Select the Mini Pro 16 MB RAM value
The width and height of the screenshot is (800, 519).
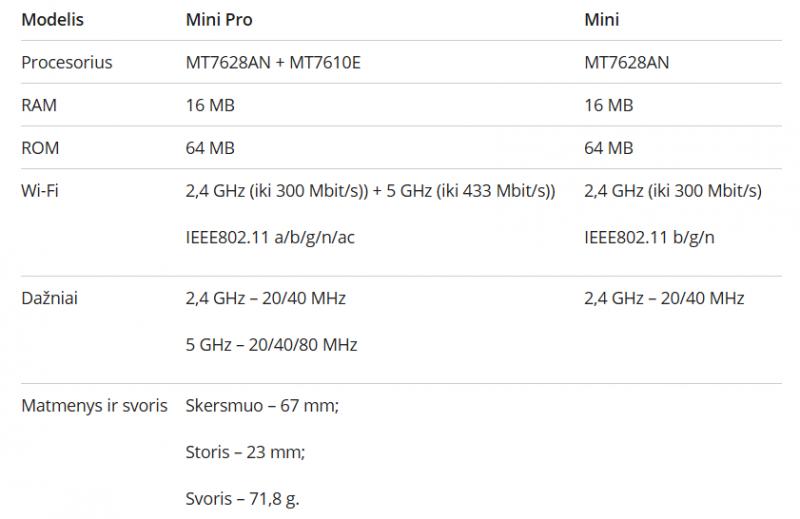(210, 105)
